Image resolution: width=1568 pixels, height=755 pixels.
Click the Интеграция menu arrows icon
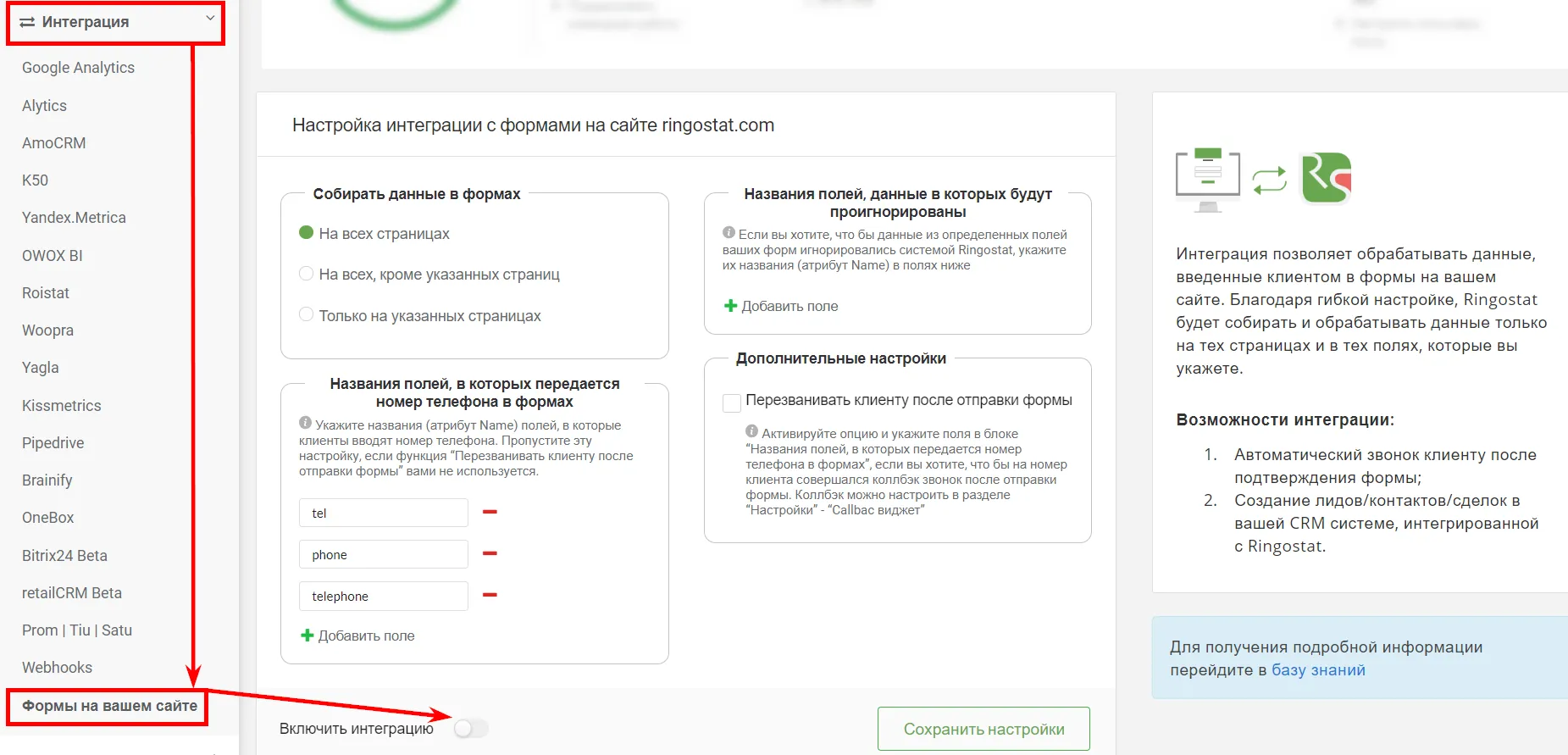pos(27,22)
